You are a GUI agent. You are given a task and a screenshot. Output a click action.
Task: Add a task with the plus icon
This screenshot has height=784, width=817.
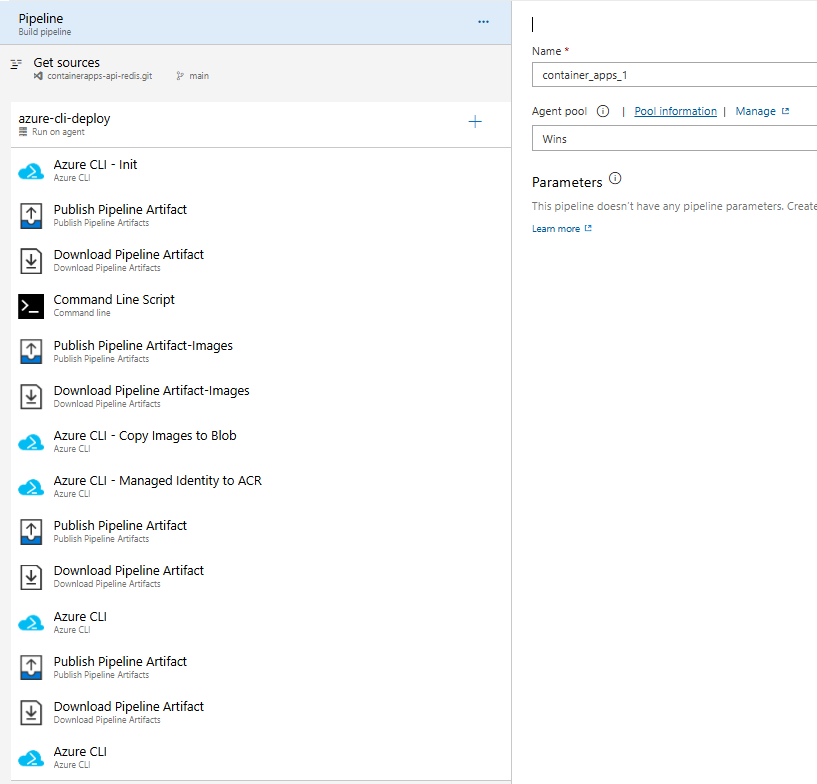coord(475,122)
